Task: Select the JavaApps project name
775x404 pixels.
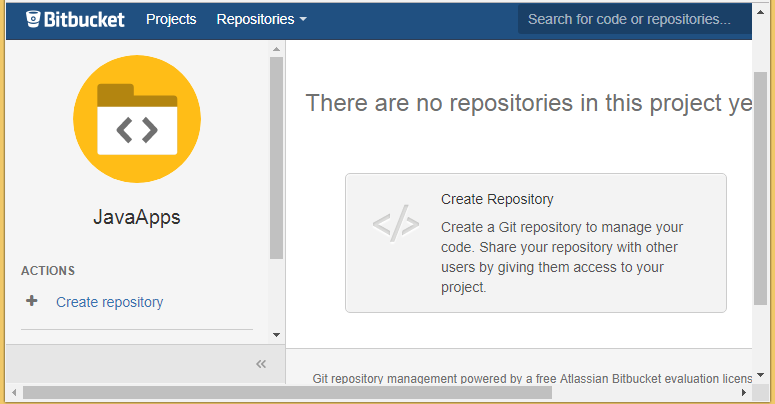Action: pyautogui.click(x=137, y=217)
